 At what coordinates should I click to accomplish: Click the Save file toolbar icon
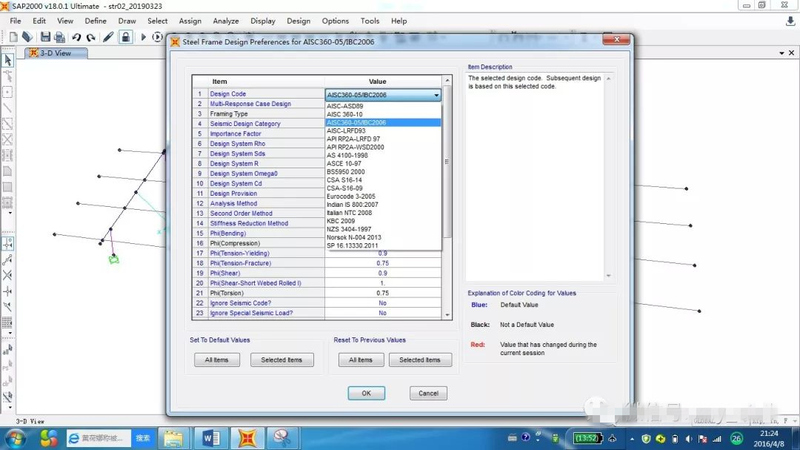click(45, 37)
